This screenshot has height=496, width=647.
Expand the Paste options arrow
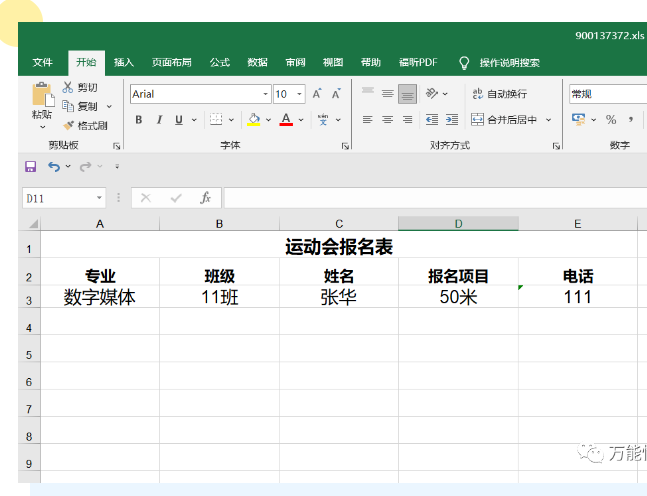click(x=43, y=127)
